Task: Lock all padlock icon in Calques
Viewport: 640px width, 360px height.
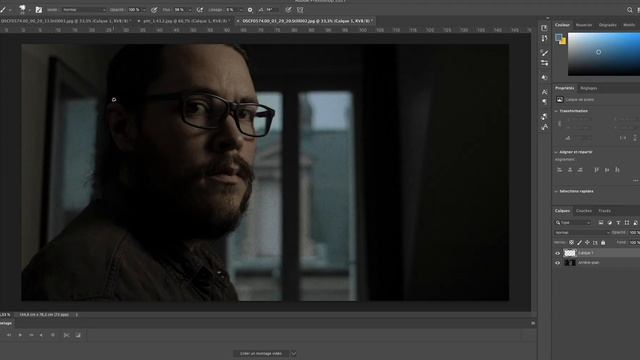Action: 603,242
